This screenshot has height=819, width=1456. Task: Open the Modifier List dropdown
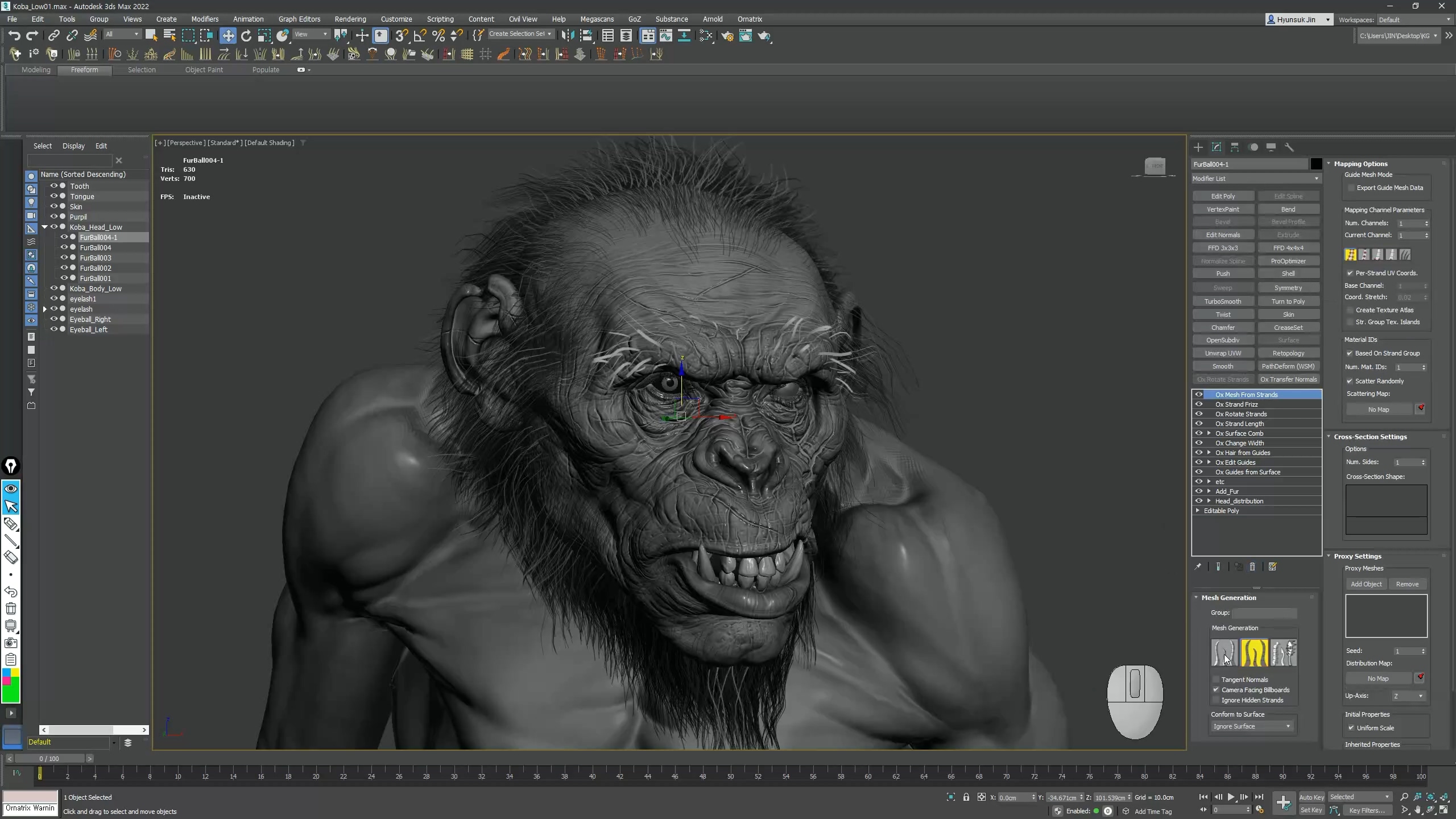pyautogui.click(x=1255, y=179)
